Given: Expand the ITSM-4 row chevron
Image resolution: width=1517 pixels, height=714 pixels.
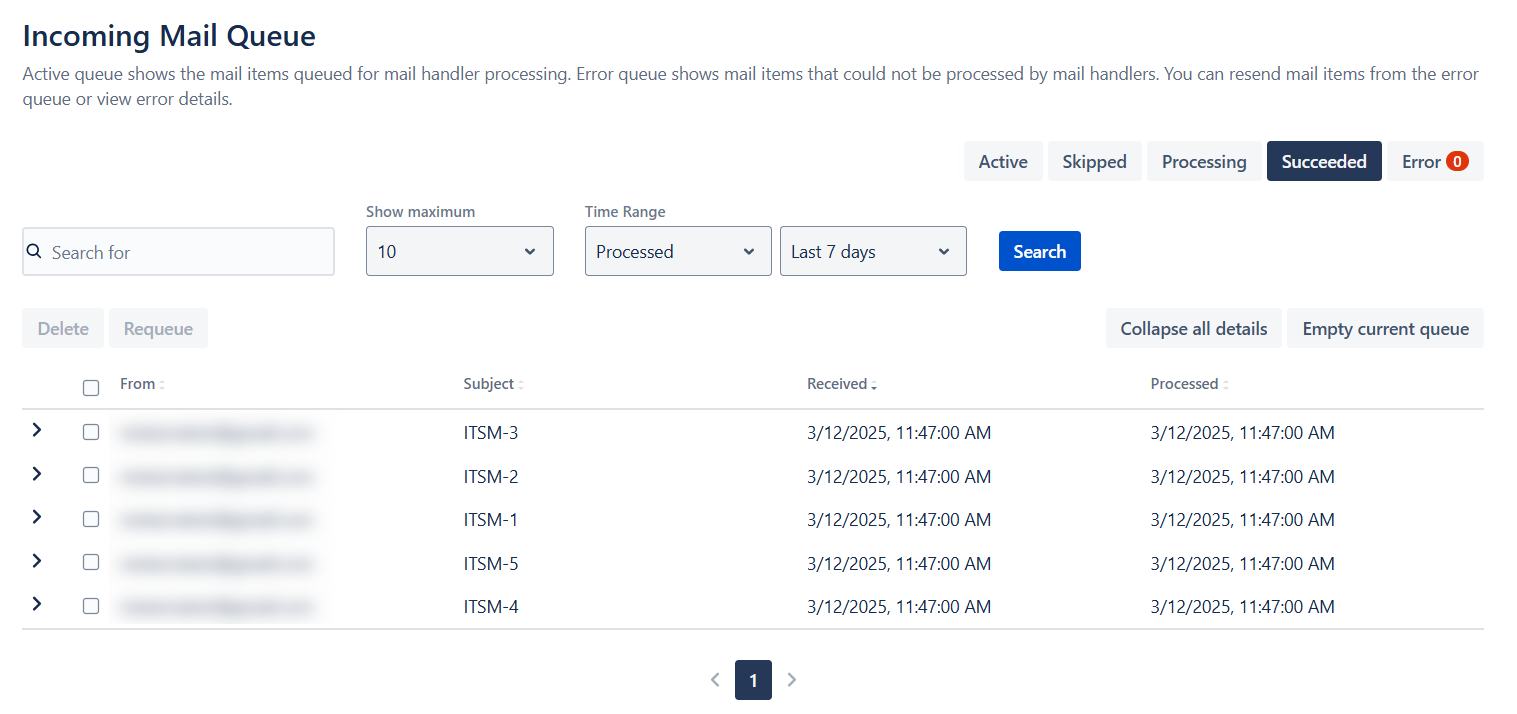Looking at the screenshot, I should tap(37, 604).
